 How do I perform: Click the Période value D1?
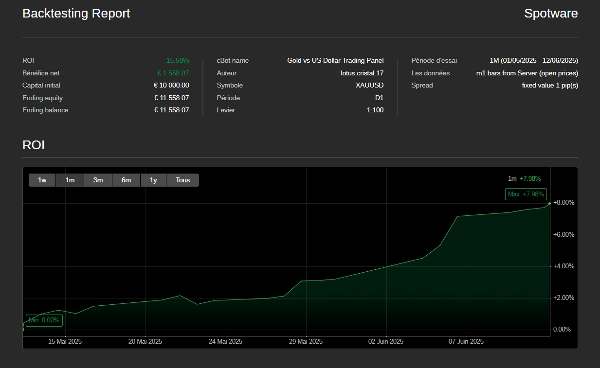pyautogui.click(x=379, y=98)
